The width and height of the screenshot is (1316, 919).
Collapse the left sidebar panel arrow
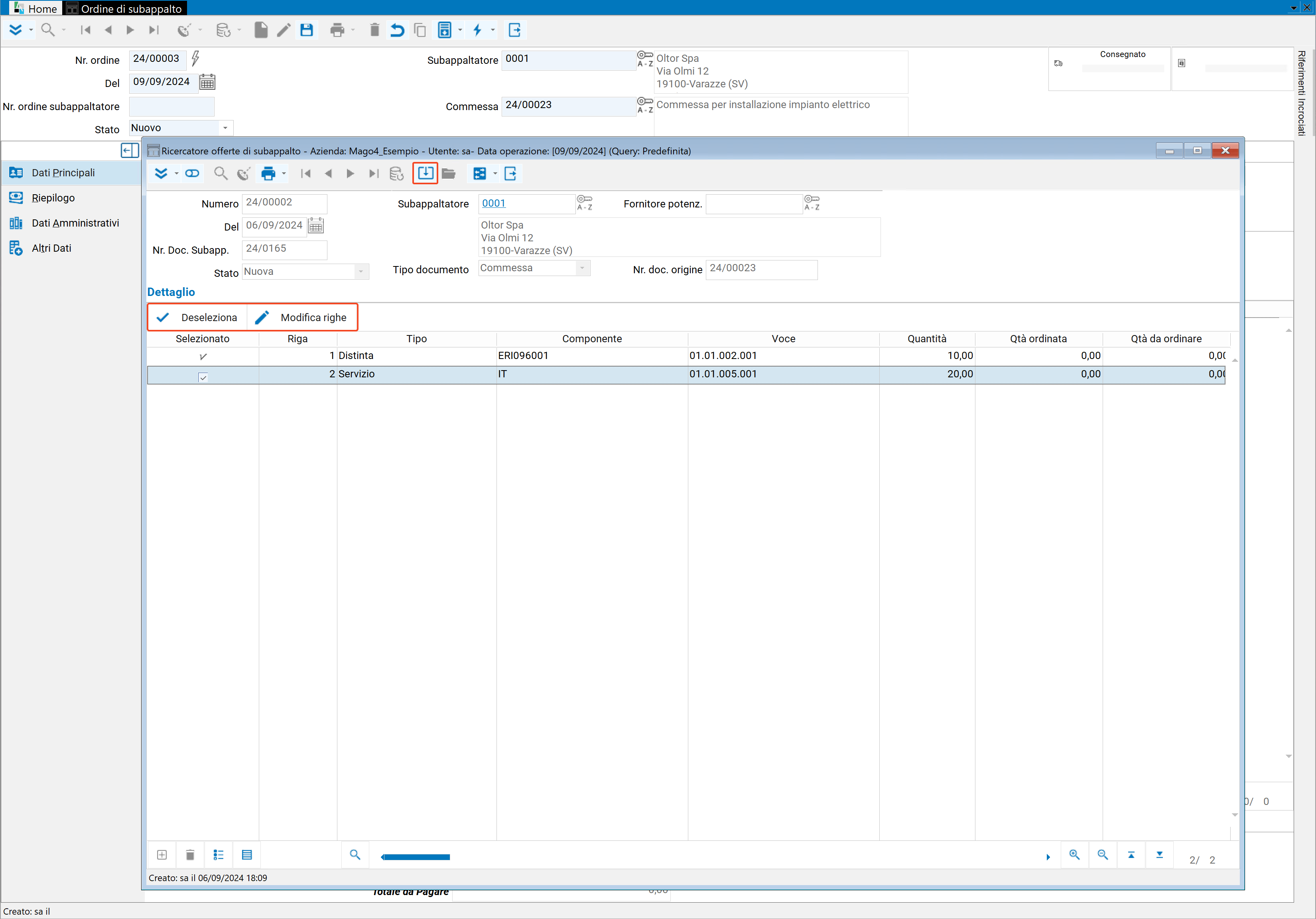(130, 151)
